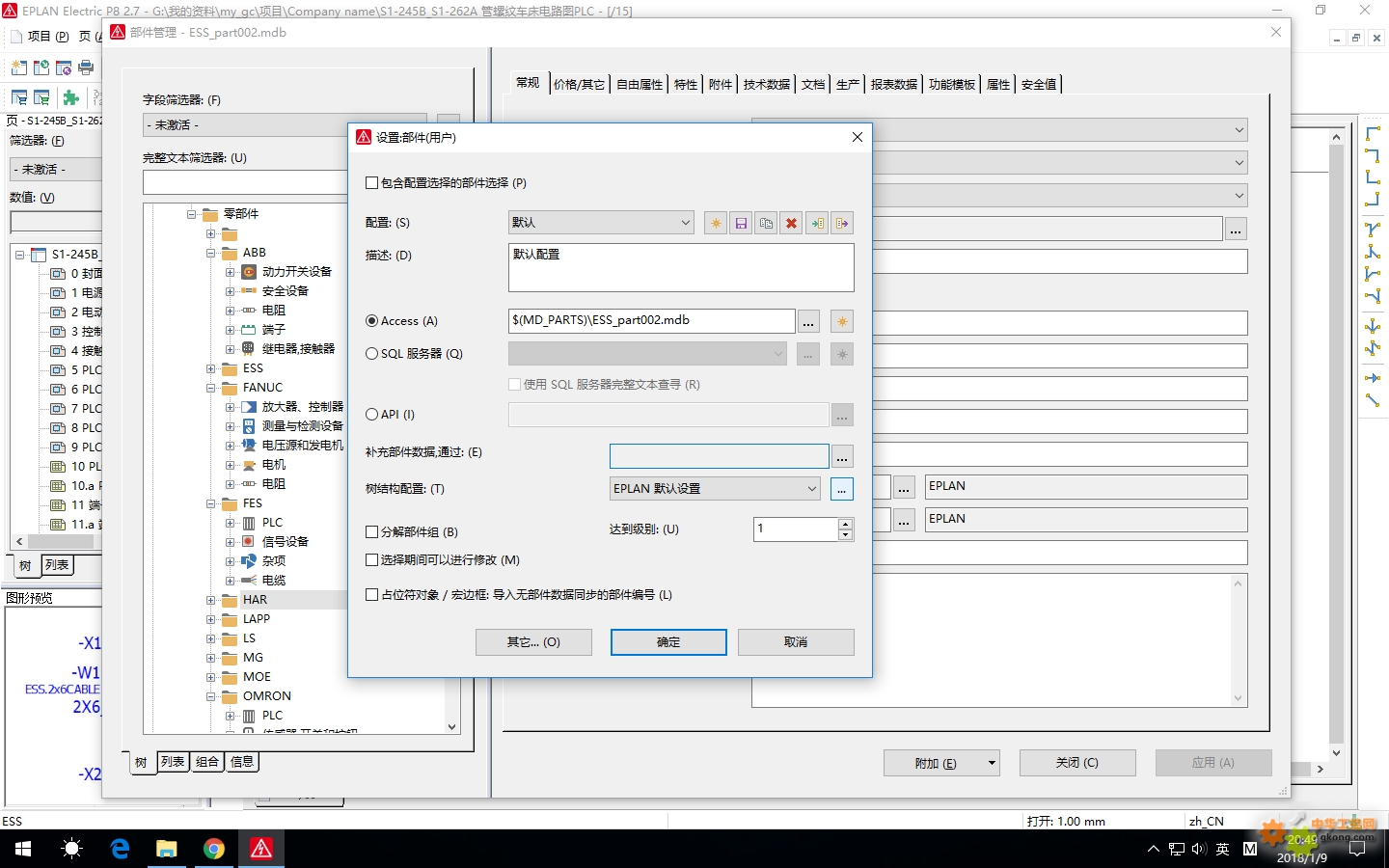Click the import configuration icon

pyautogui.click(x=817, y=223)
